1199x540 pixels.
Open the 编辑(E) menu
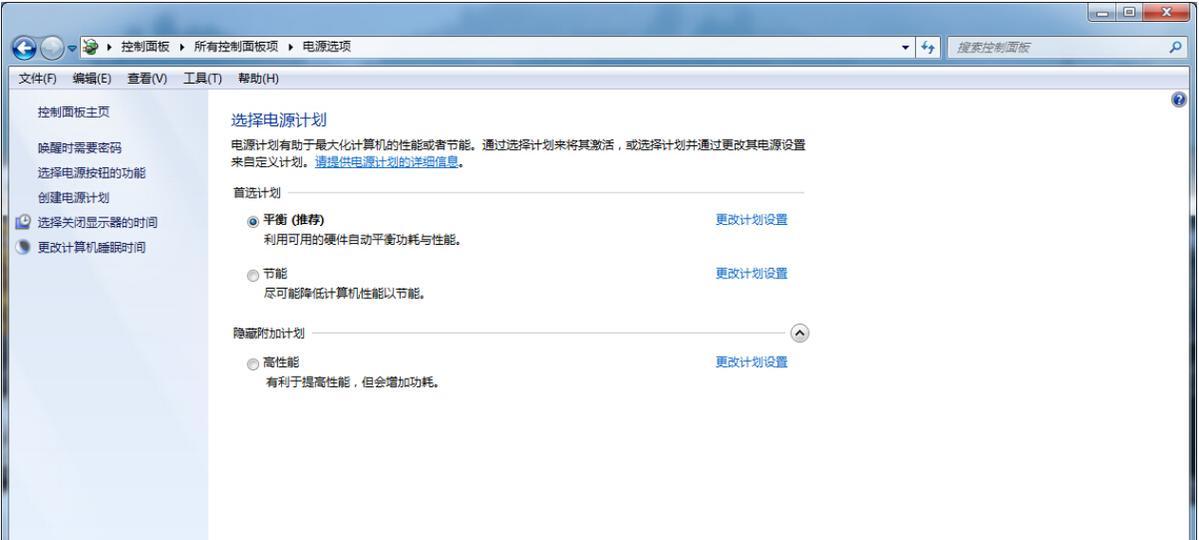(92, 79)
